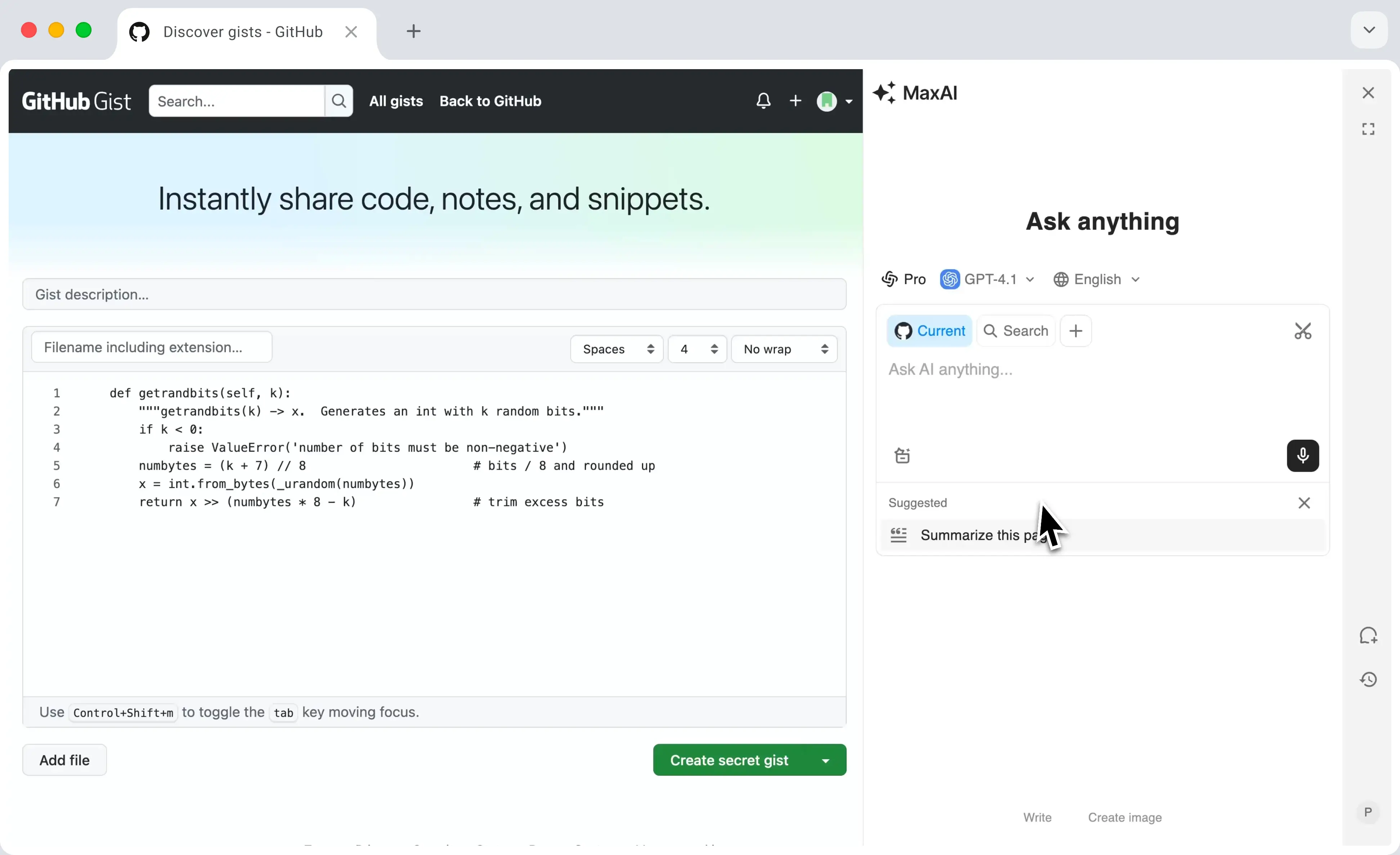This screenshot has height=855, width=1400.
Task: Dismiss the Suggested section
Action: point(1304,503)
